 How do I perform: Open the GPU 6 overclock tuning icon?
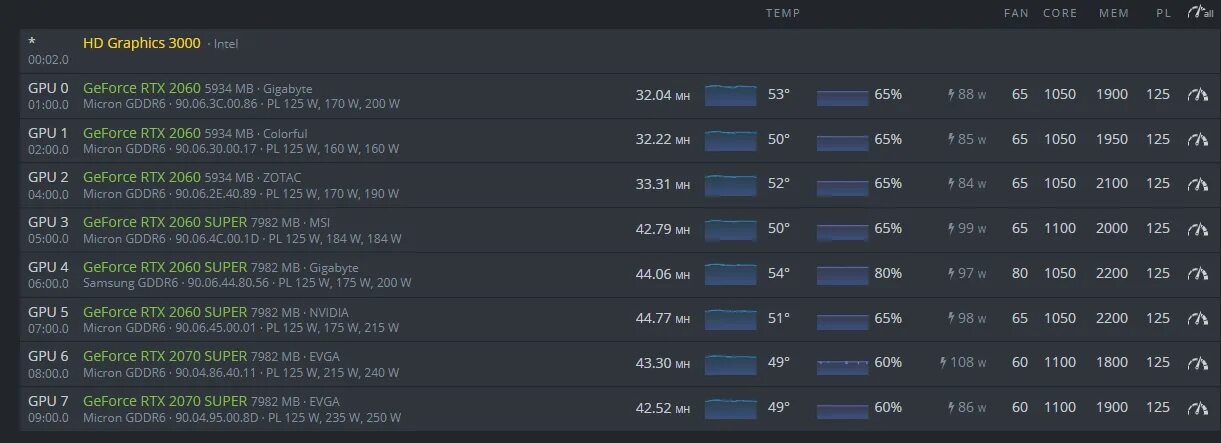[x=1197, y=363]
